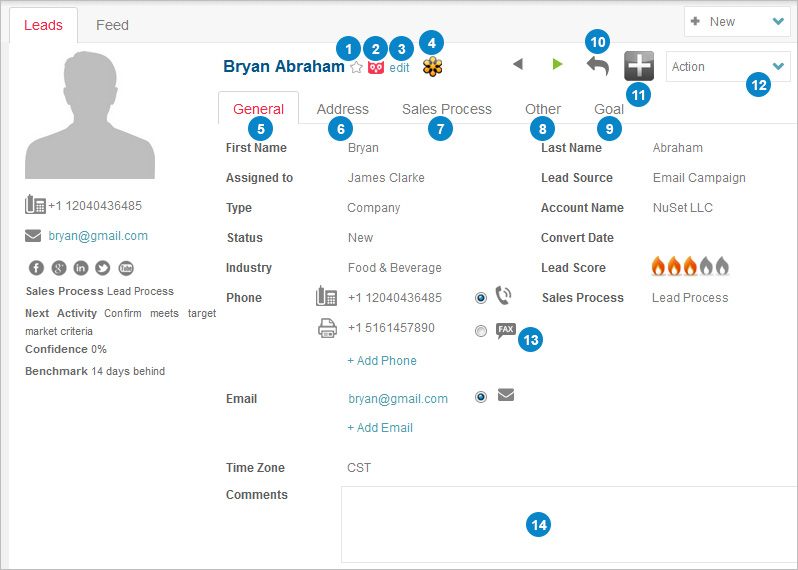Image resolution: width=798 pixels, height=570 pixels.
Task: Click bryan@gmail.com link in Email row
Action: point(398,399)
